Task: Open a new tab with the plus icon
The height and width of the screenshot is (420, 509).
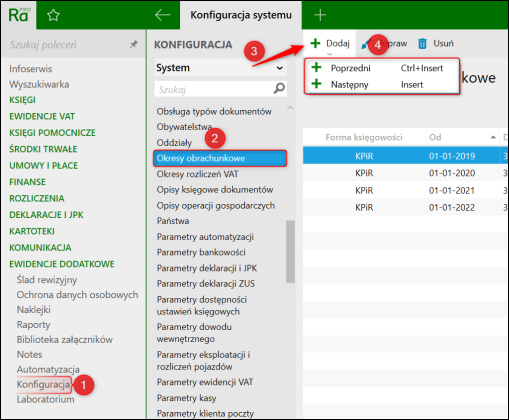Action: (320, 15)
